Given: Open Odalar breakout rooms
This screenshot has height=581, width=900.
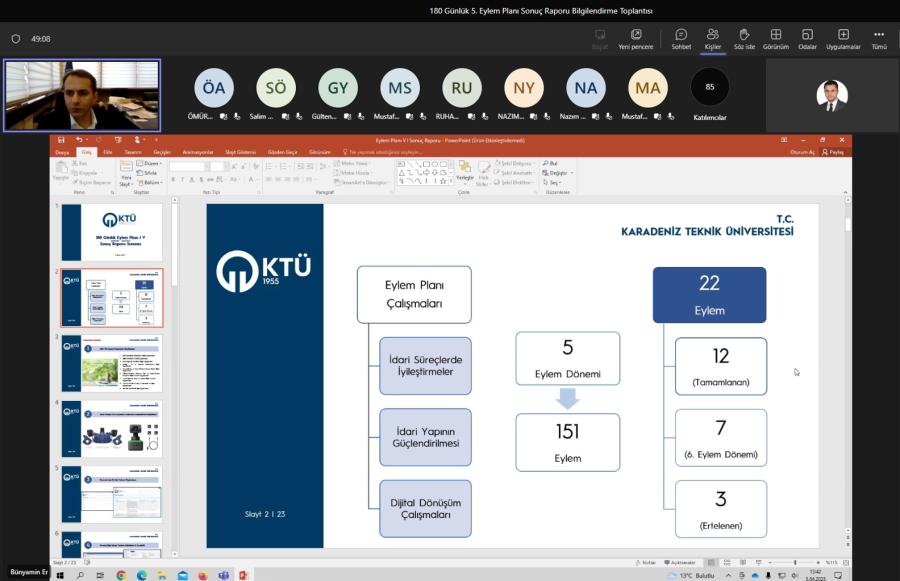Looking at the screenshot, I should point(808,39).
